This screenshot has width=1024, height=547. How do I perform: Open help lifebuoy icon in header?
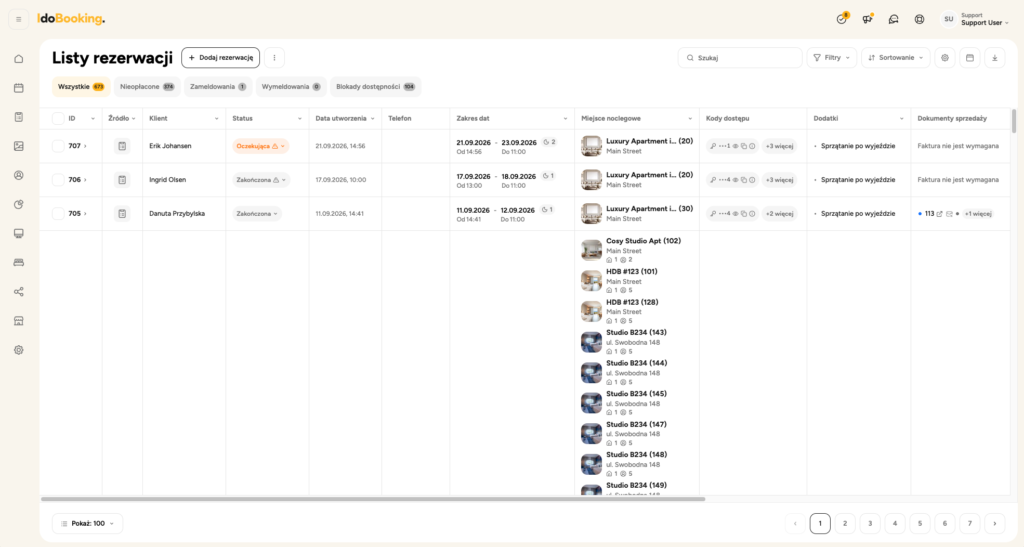pos(920,19)
